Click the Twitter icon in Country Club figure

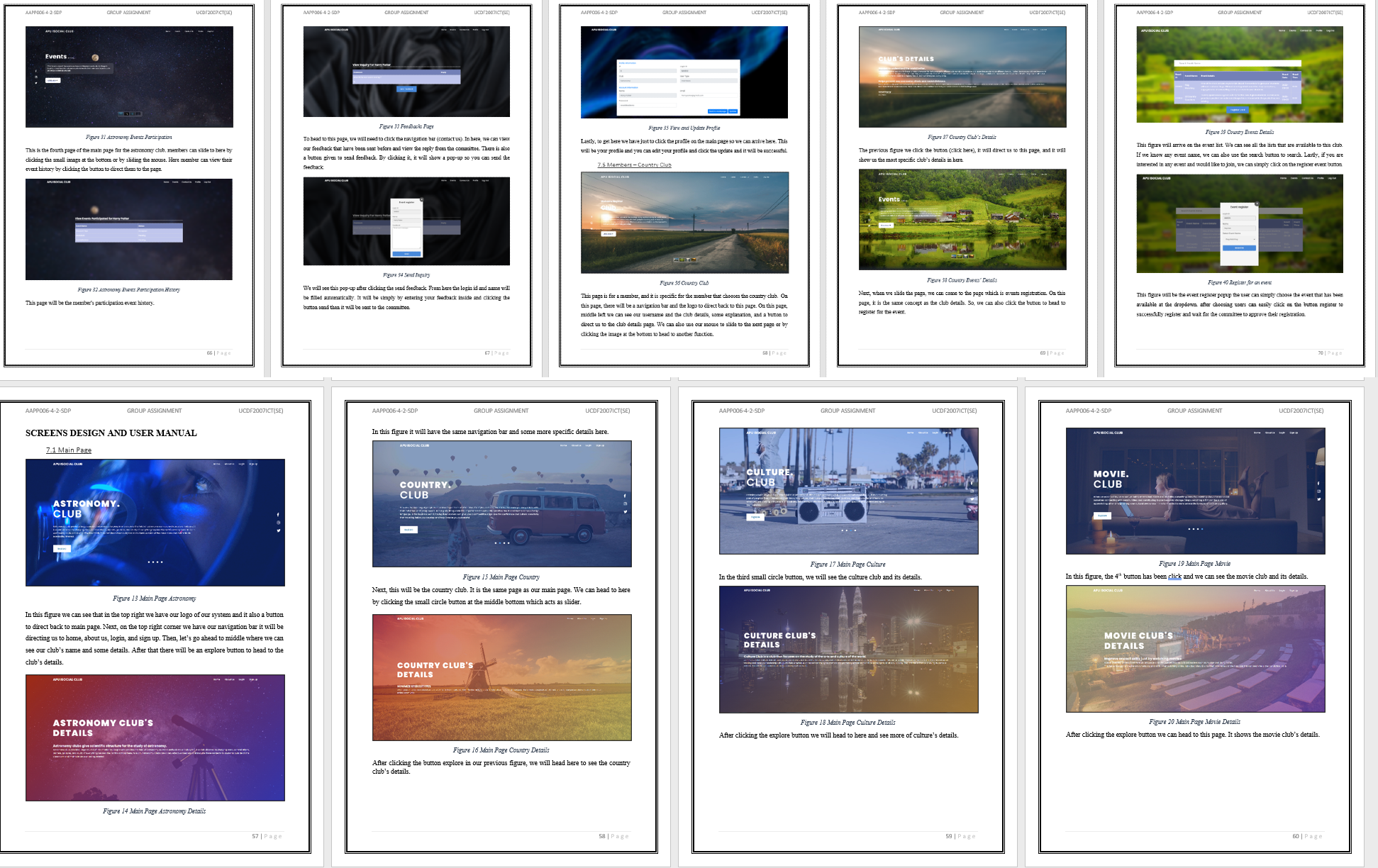[x=625, y=511]
